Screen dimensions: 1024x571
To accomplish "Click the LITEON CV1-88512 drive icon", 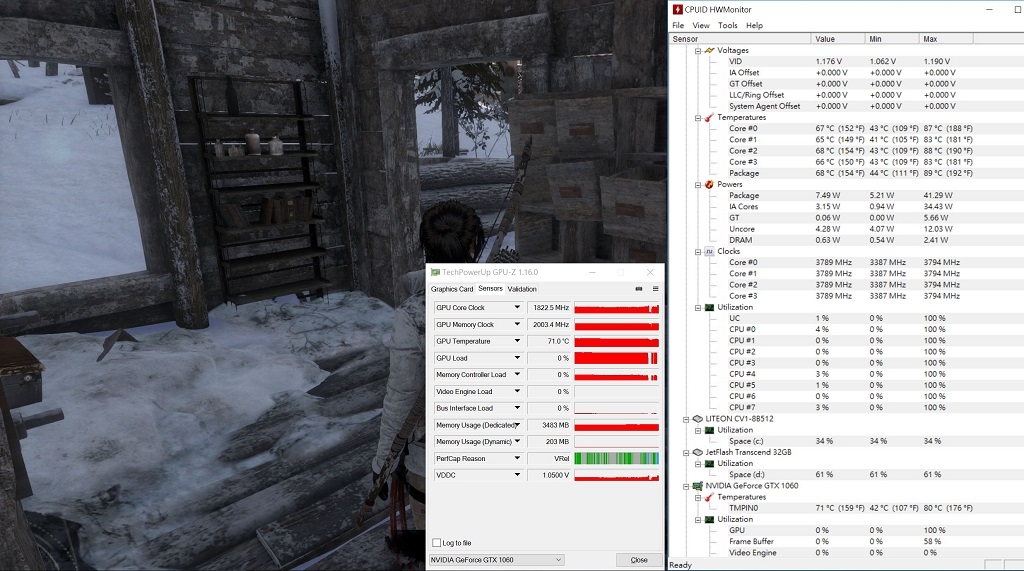I will pos(697,419).
